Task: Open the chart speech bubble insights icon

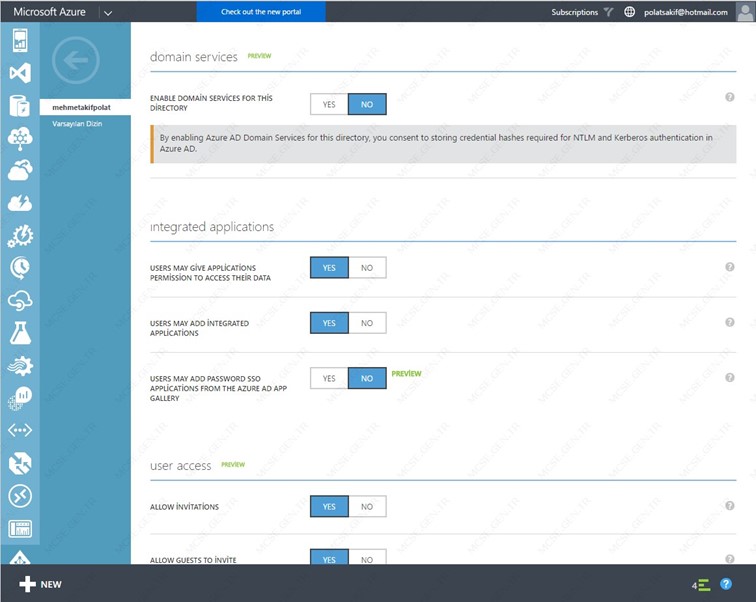Action: click(x=20, y=398)
